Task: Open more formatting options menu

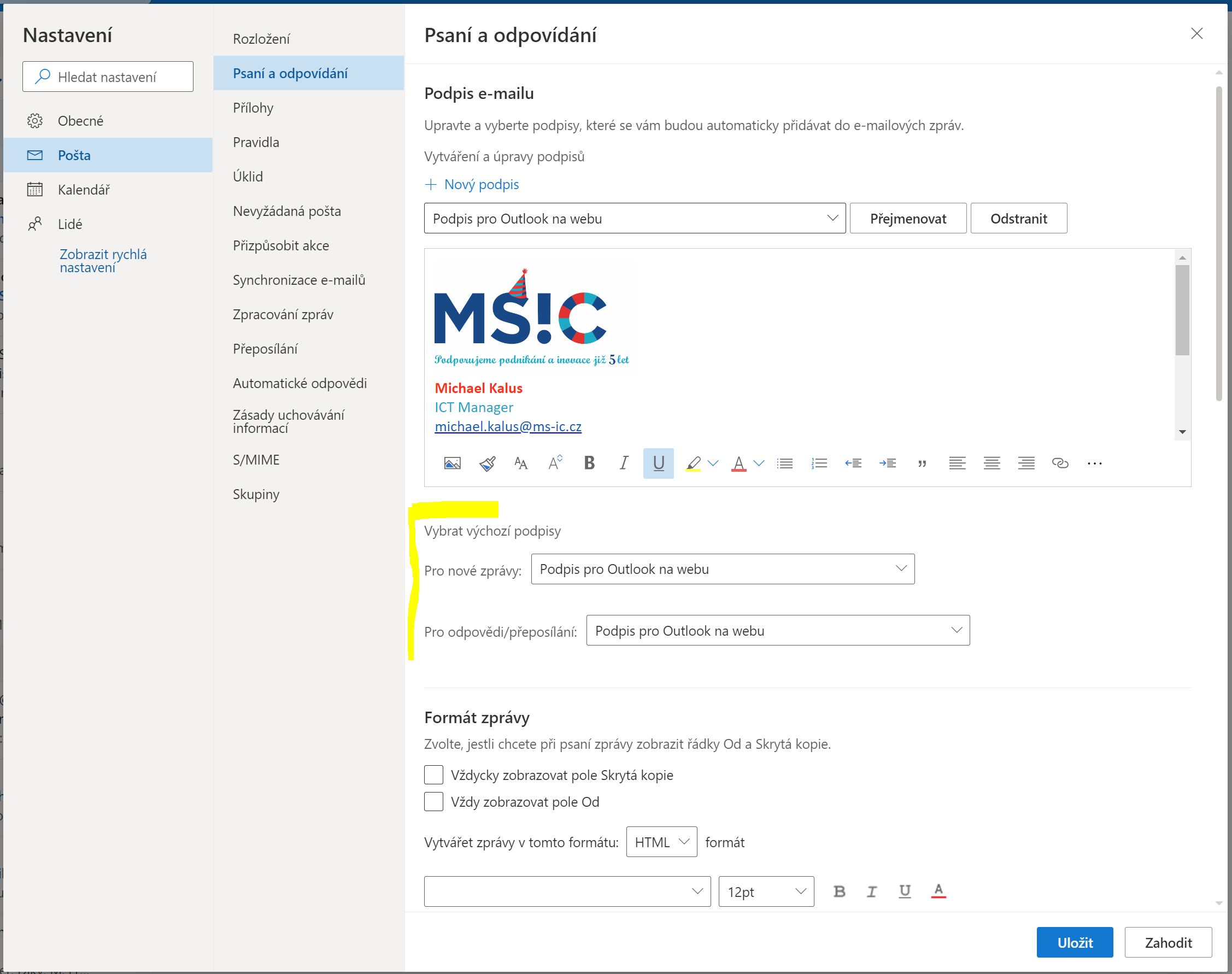Action: click(x=1095, y=463)
